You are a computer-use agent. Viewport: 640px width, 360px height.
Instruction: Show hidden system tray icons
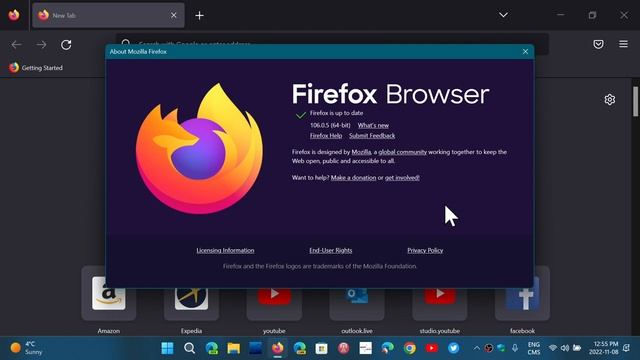477,348
